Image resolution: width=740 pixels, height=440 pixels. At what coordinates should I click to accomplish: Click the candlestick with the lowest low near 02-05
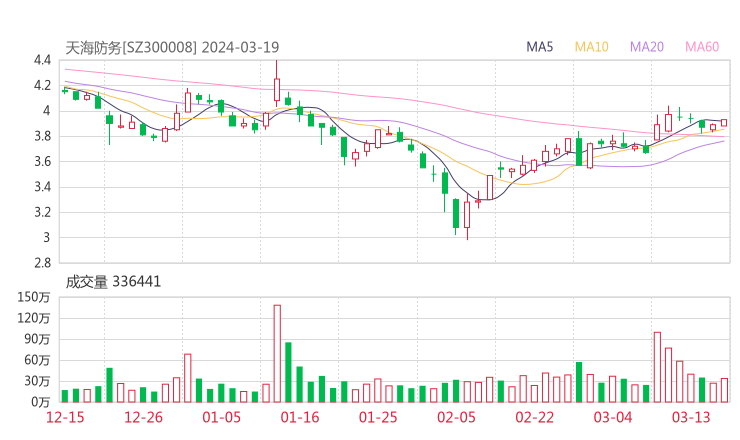point(467,215)
